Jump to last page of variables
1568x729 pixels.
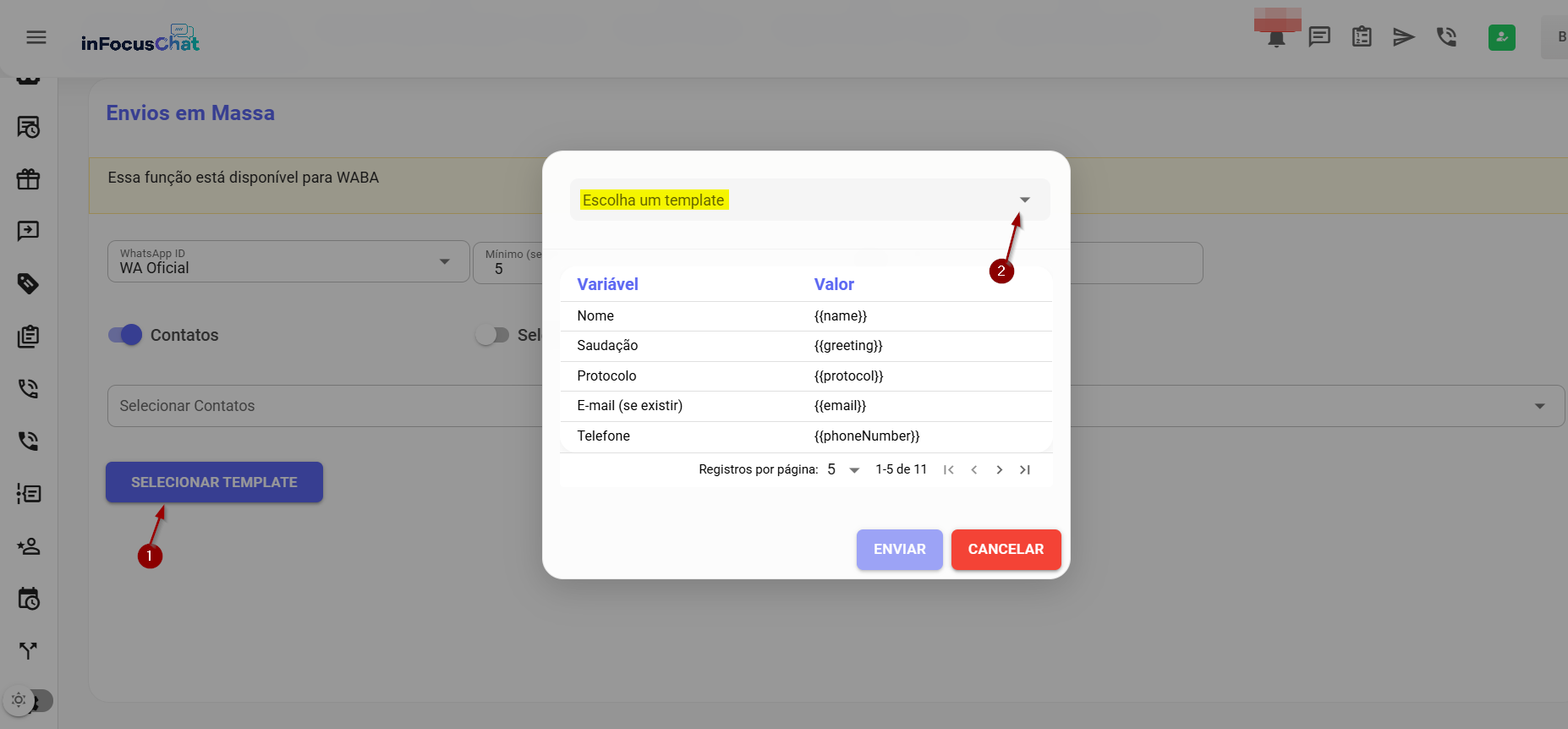click(1025, 470)
